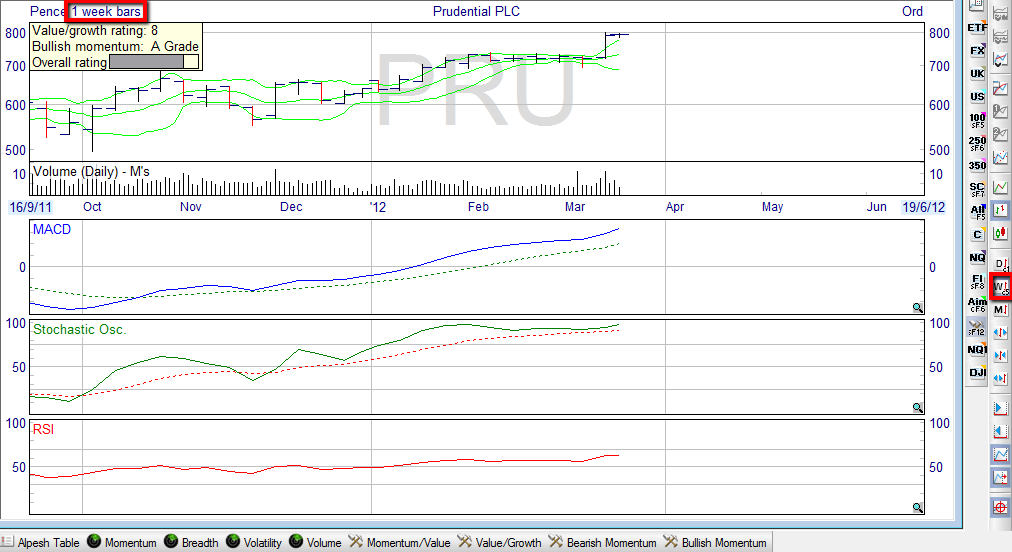Move chart back with blue left arrow
1012x552 pixels.
click(1000, 431)
